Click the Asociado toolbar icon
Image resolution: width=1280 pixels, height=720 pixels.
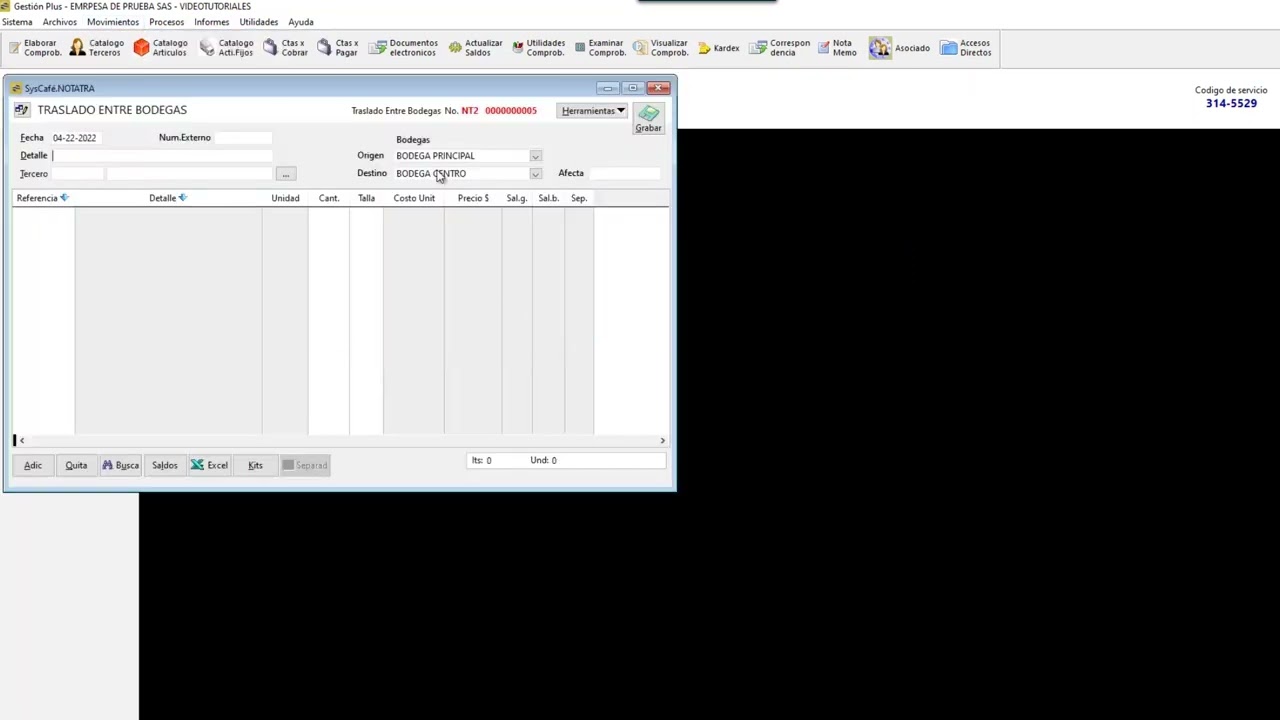pyautogui.click(x=900, y=48)
